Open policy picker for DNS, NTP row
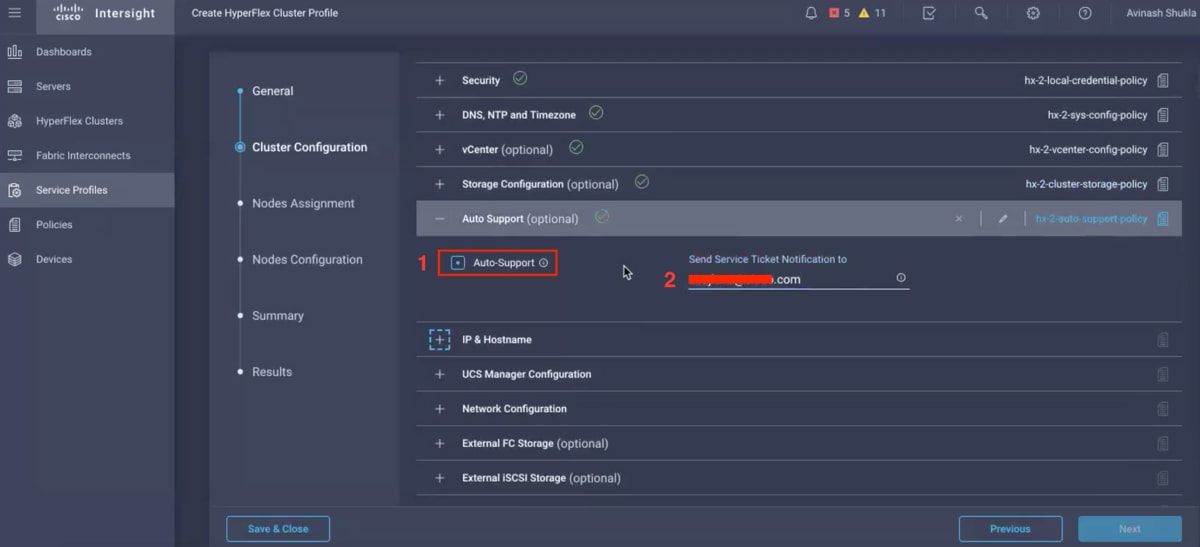 point(1163,115)
